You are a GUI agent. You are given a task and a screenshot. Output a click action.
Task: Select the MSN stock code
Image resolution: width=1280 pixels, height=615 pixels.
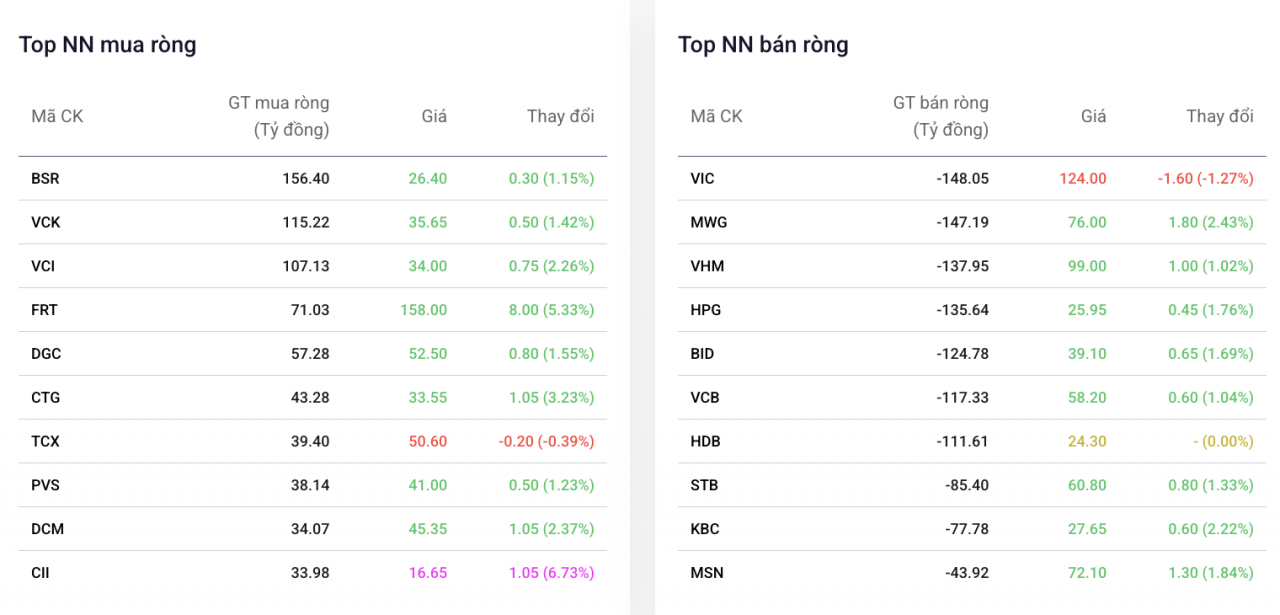707,573
